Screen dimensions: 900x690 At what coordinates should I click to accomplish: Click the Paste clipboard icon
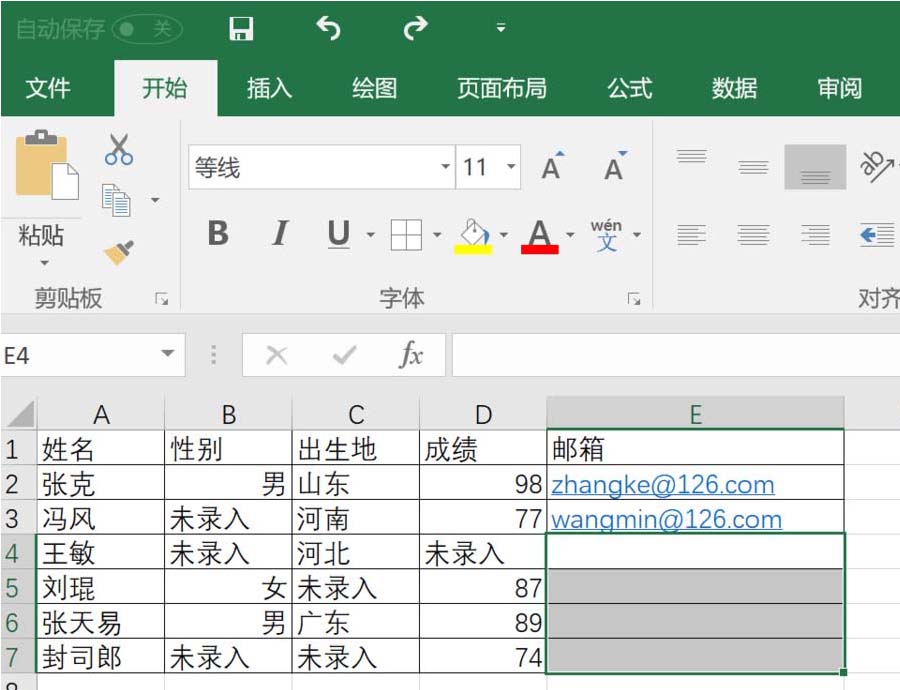47,165
